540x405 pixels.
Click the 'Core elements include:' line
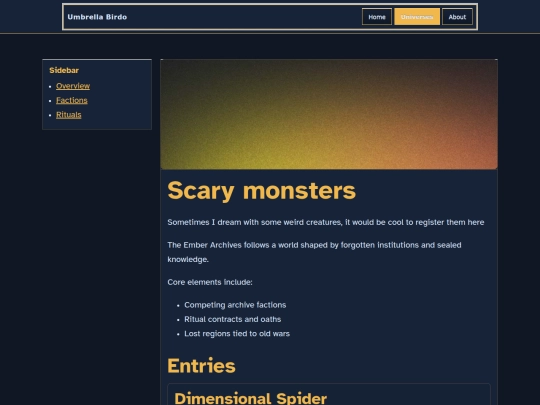coord(210,282)
